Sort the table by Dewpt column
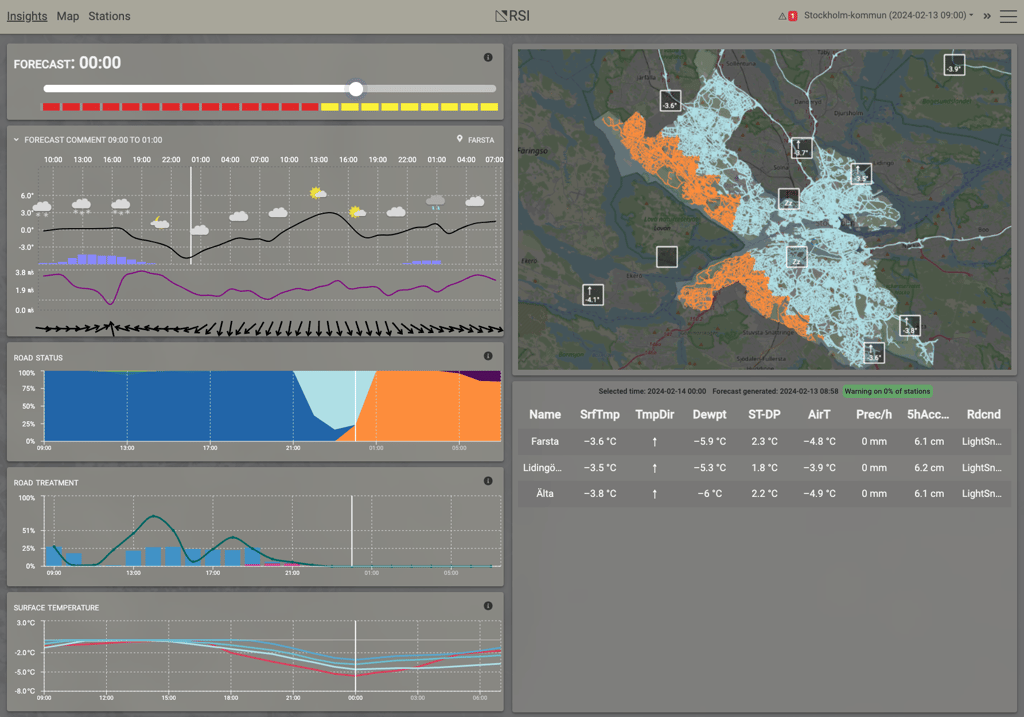Image resolution: width=1024 pixels, height=717 pixels. [709, 415]
